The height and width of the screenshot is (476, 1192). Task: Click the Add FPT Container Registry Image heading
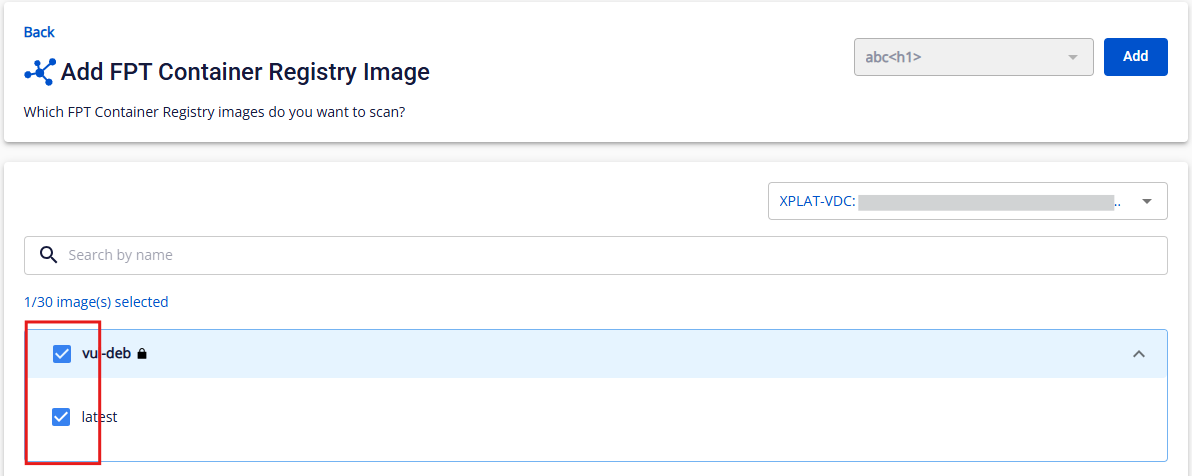(245, 71)
